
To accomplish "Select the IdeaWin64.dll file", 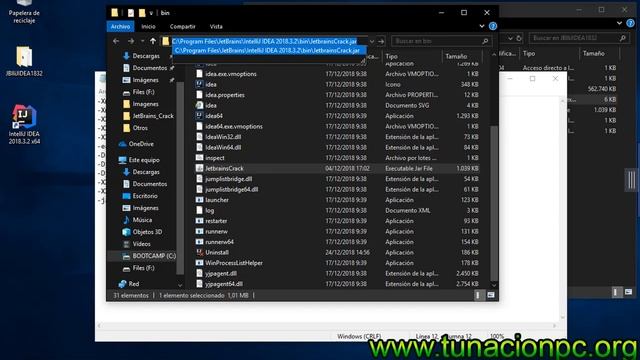I will point(223,147).
